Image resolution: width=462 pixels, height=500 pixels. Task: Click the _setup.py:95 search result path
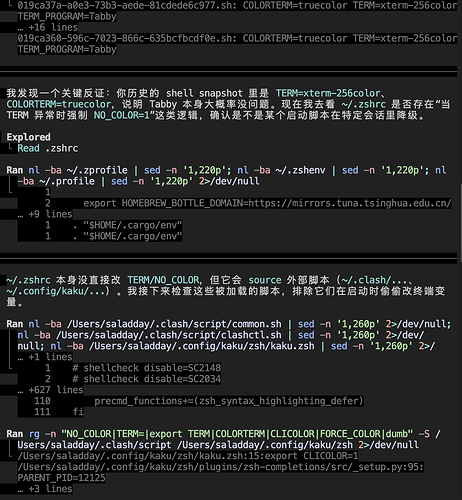pos(220,467)
